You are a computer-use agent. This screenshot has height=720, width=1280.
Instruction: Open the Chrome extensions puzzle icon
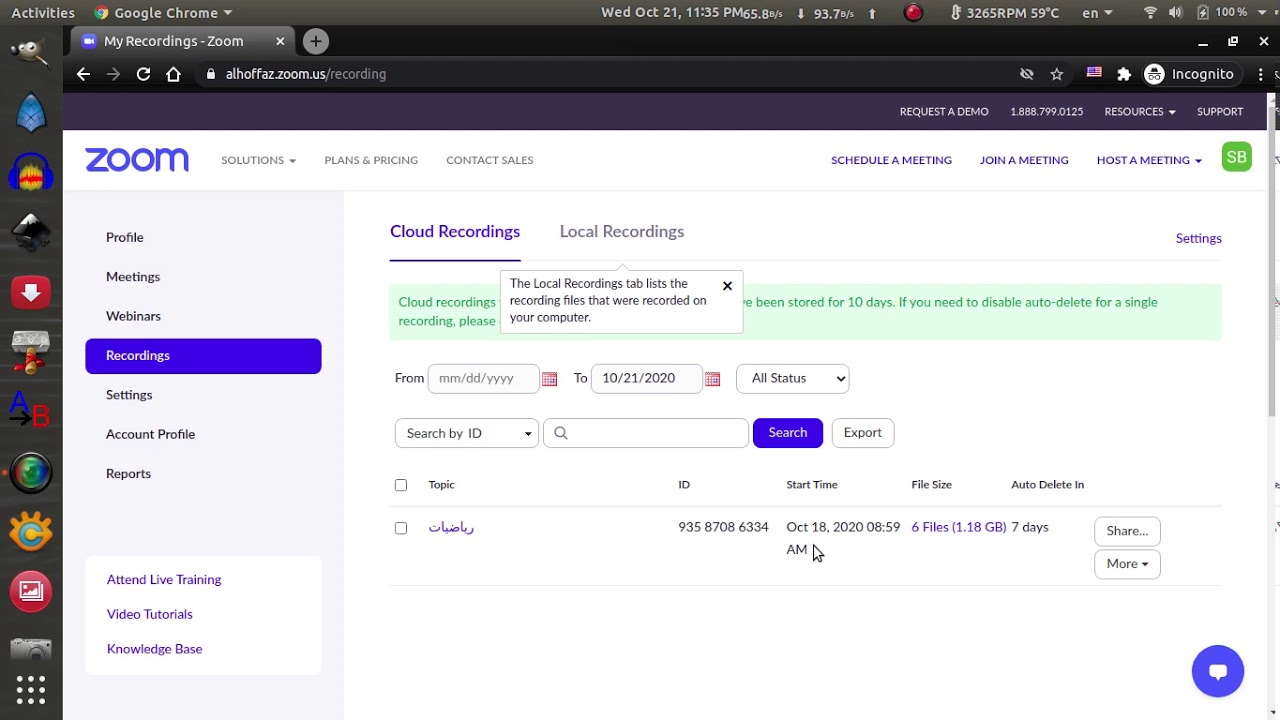coord(1124,74)
